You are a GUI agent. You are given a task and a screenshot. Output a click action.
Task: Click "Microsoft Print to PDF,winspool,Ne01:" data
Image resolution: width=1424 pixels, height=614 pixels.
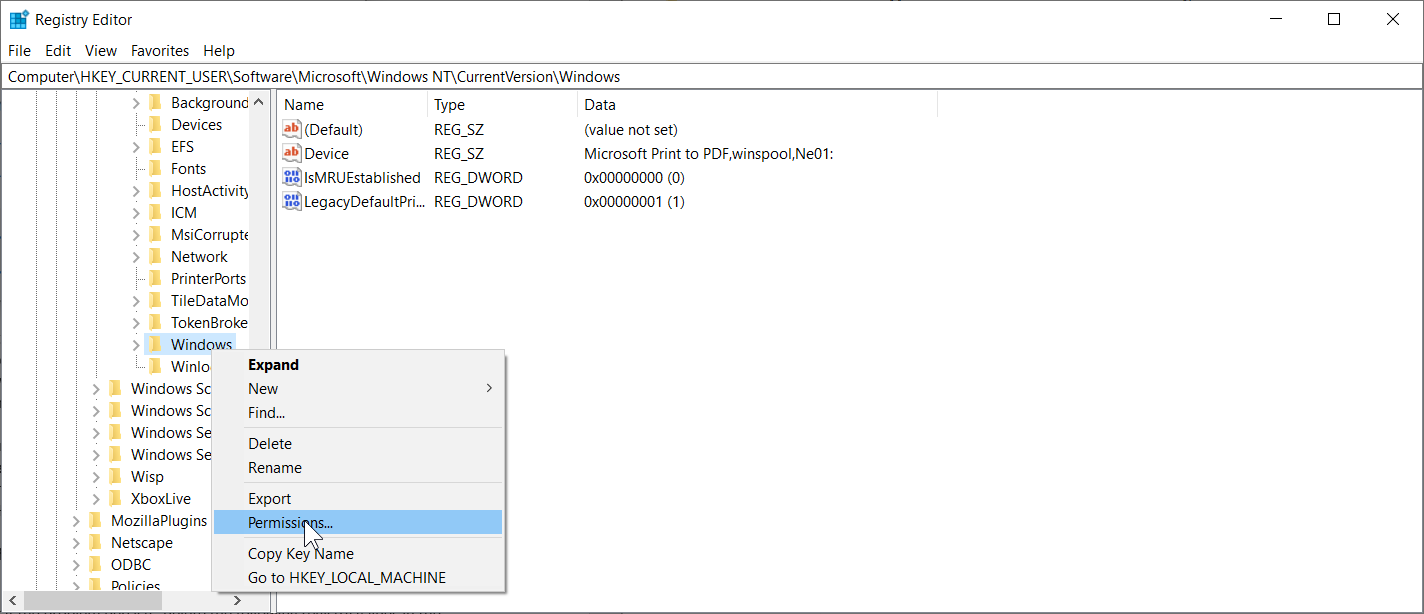(x=709, y=154)
